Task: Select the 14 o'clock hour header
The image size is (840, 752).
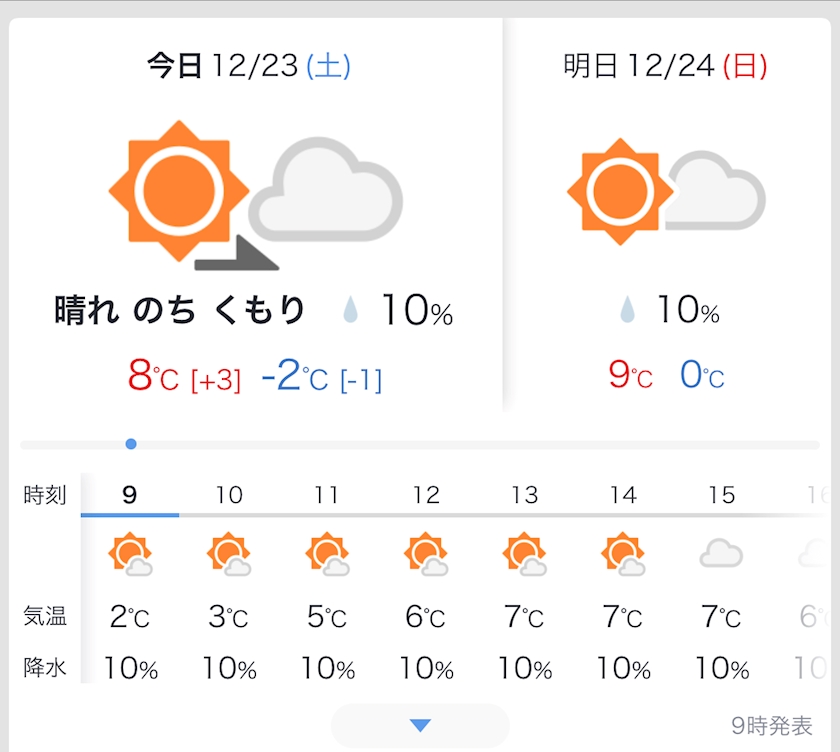Action: 623,494
